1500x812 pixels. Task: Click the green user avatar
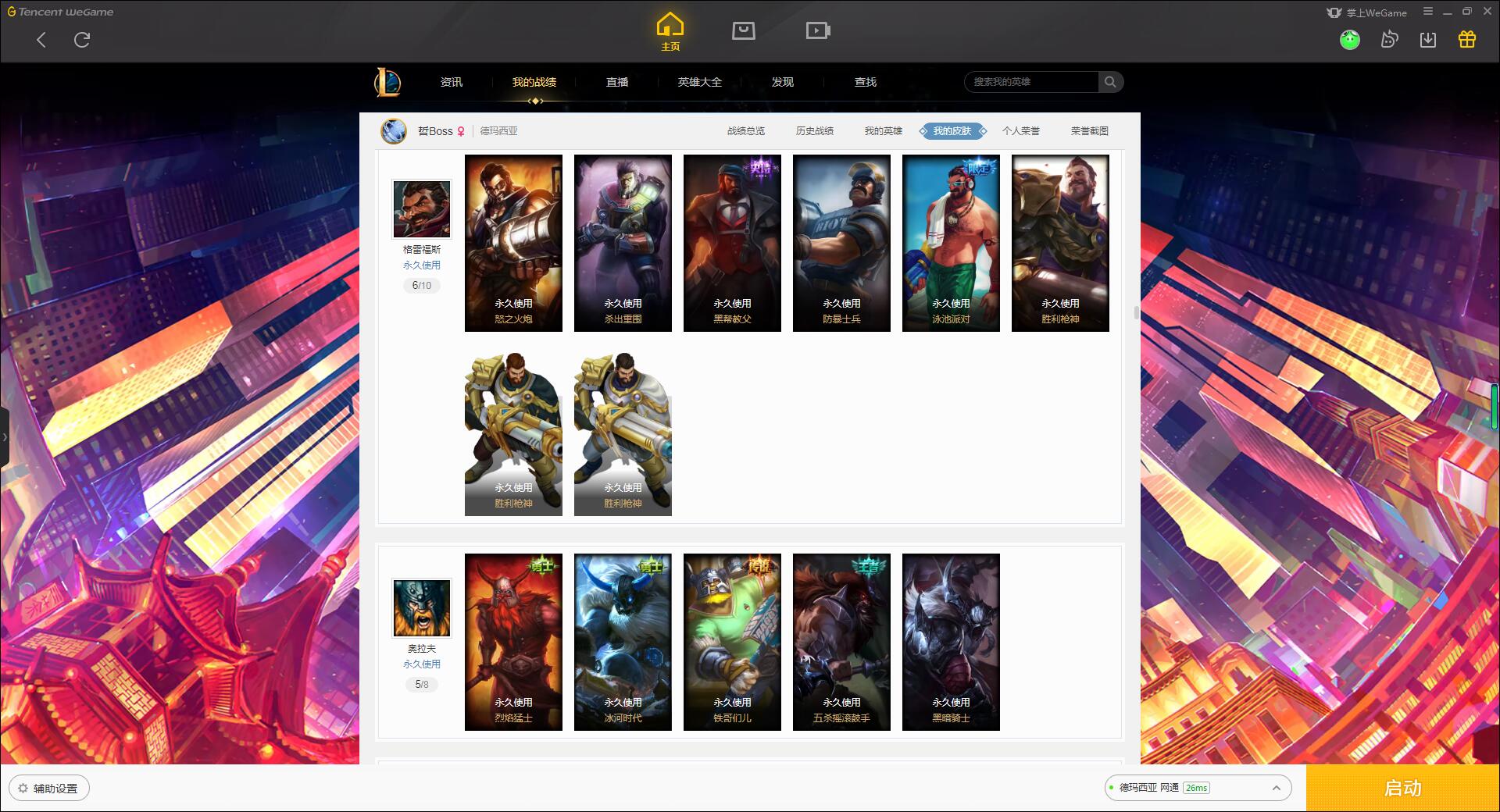pos(1349,39)
